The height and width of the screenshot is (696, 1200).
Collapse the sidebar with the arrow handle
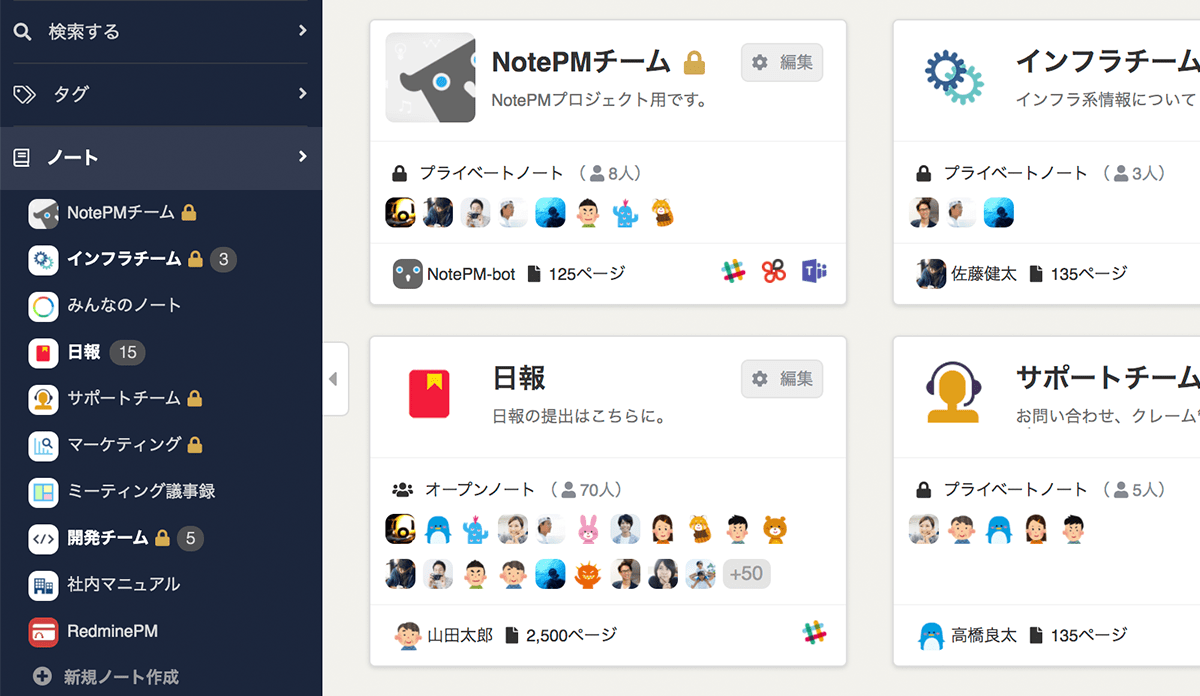pos(334,379)
